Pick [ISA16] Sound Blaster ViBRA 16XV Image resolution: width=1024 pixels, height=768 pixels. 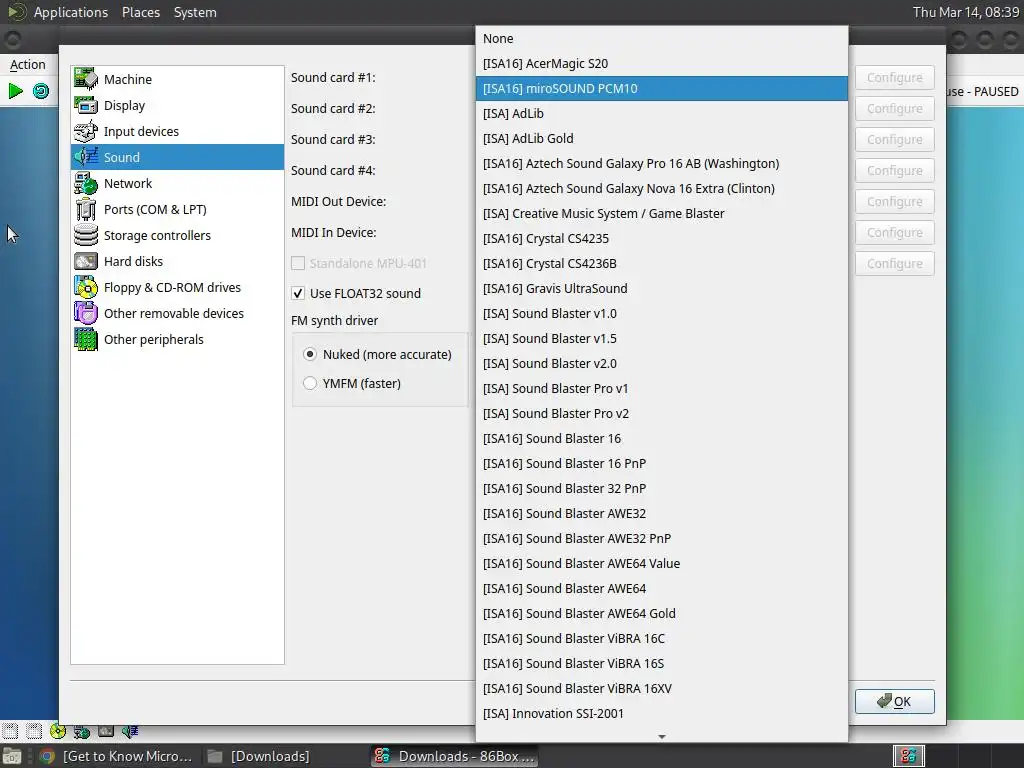click(x=662, y=688)
